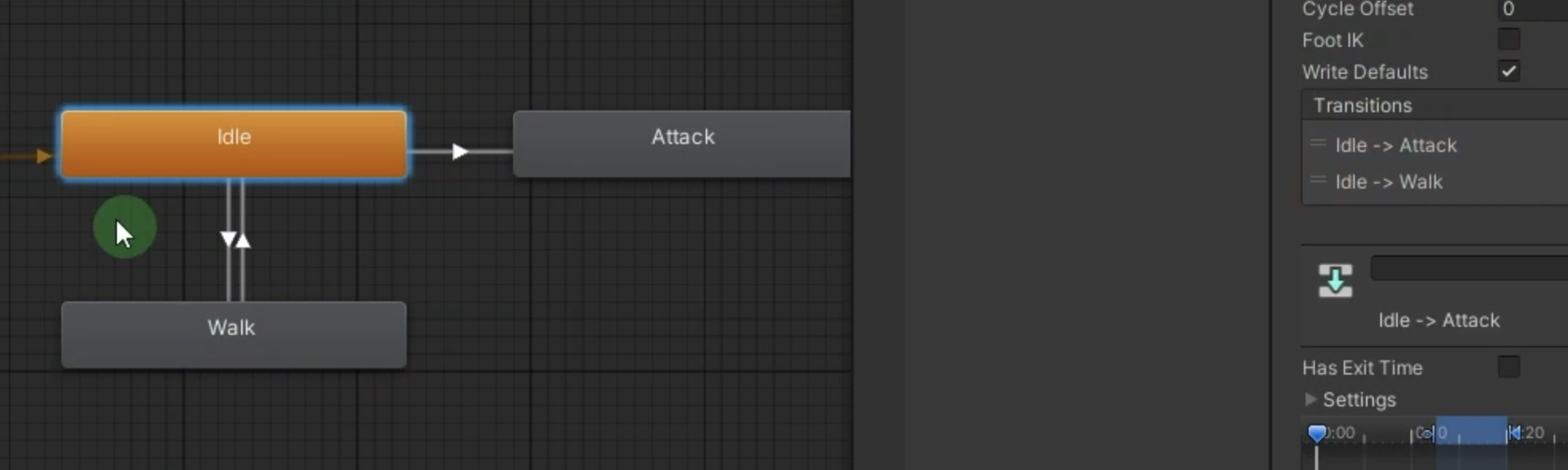Click the orange entry arrow into Idle
This screenshot has height=470, width=1568.
pos(43,156)
